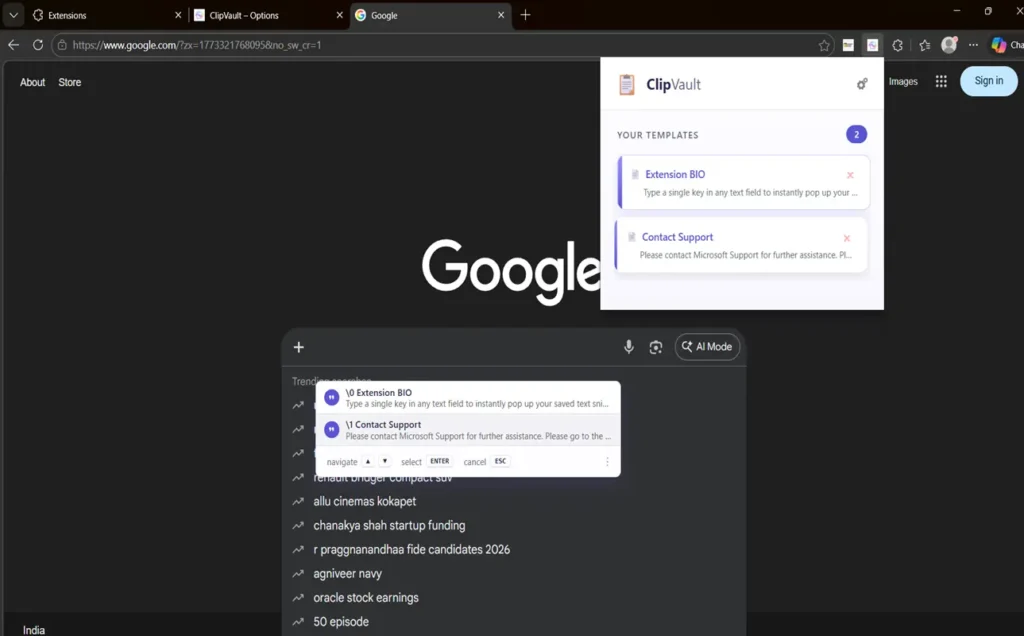
Task: Select the About menu link
Action: coord(32,82)
